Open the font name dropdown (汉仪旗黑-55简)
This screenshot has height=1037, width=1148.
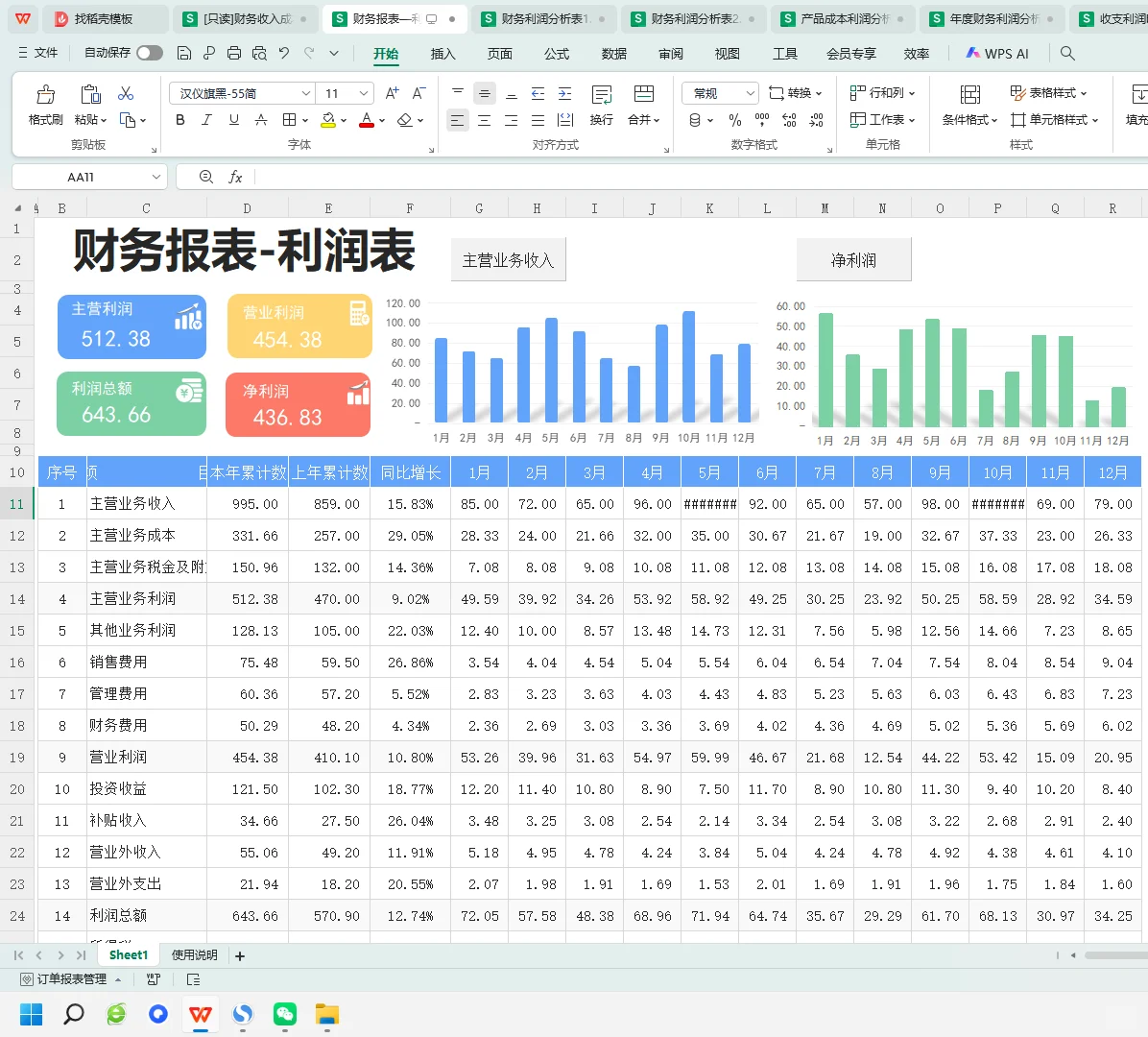coord(306,93)
